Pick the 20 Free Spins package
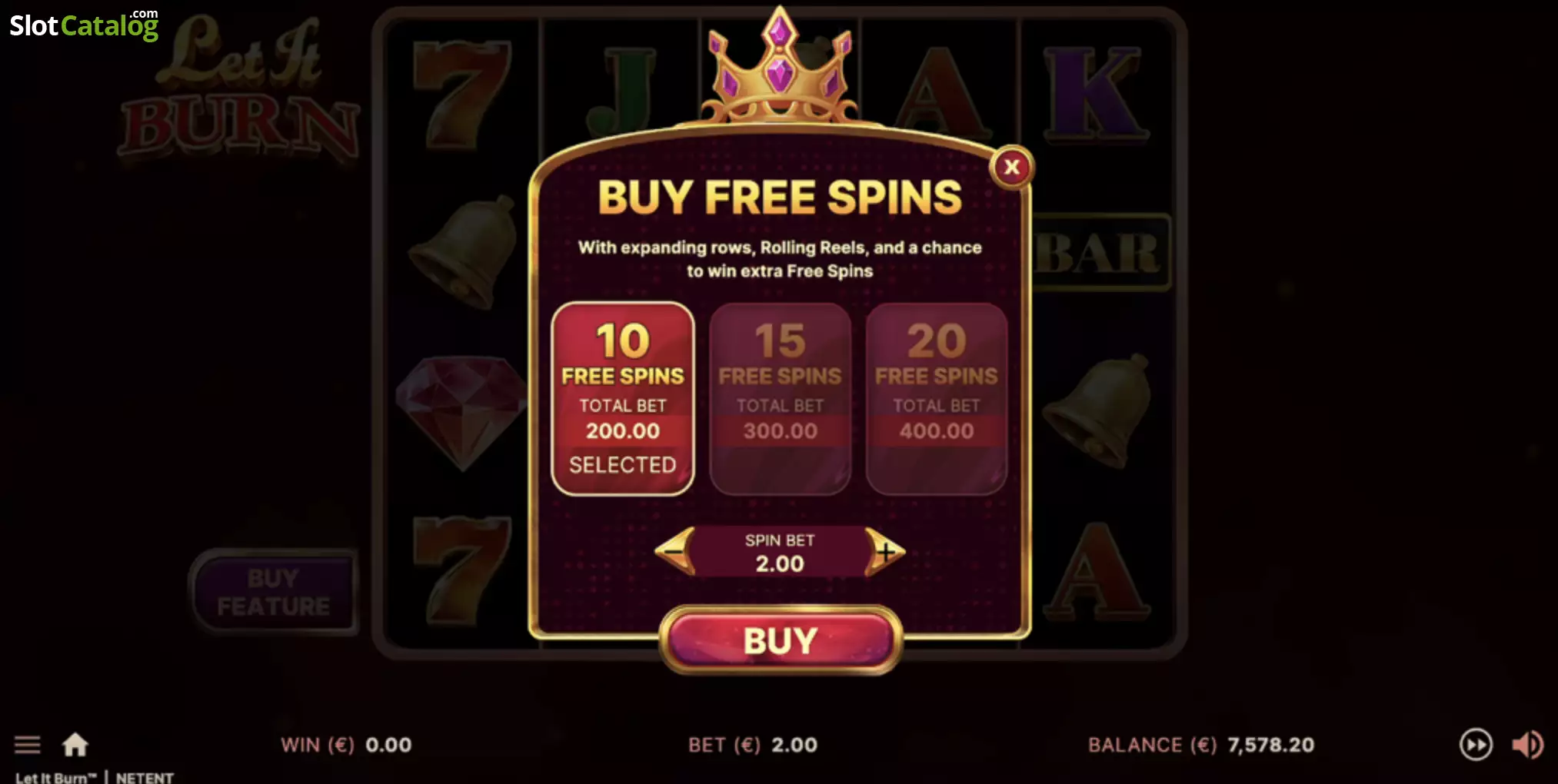 coord(937,398)
